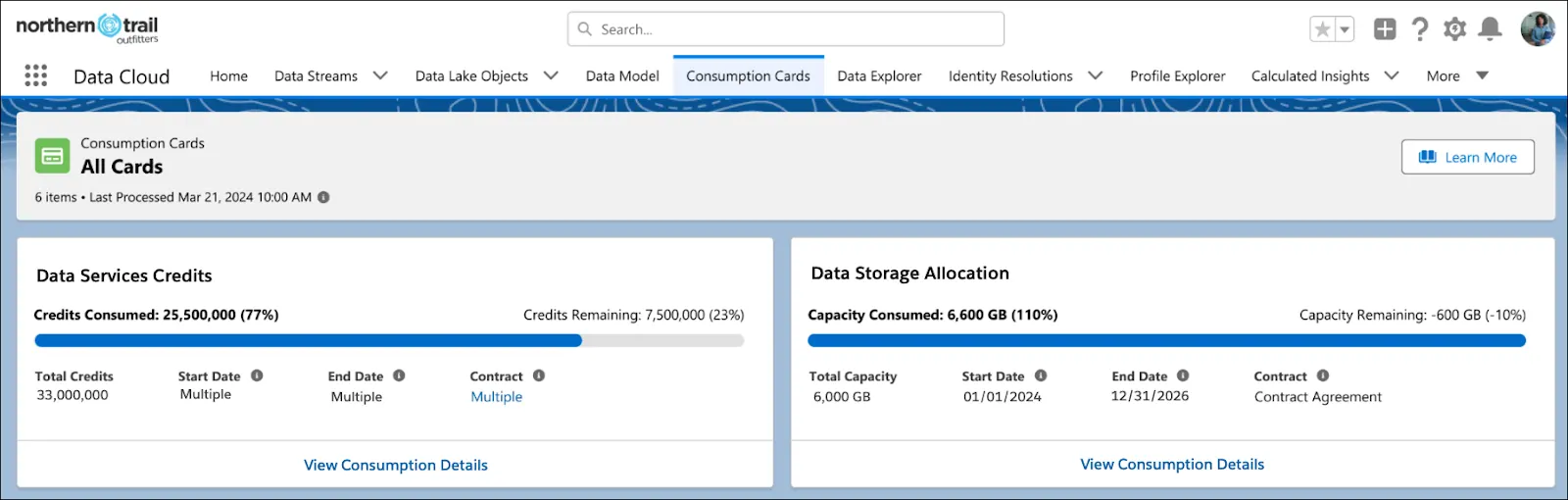The height and width of the screenshot is (500, 1568).
Task: Click the Favorites star icon
Action: click(1322, 29)
